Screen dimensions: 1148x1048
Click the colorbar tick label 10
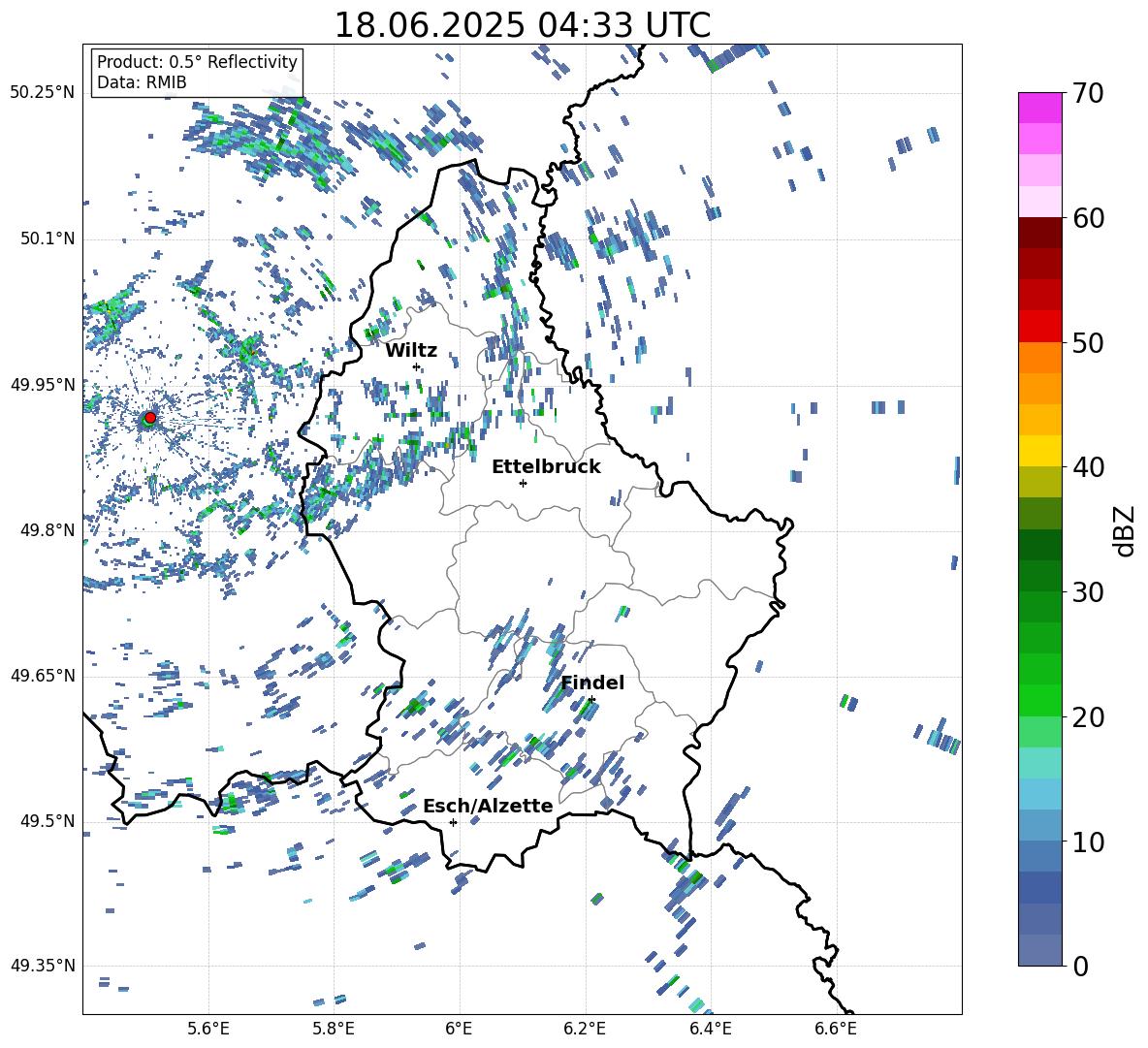coord(1089,842)
